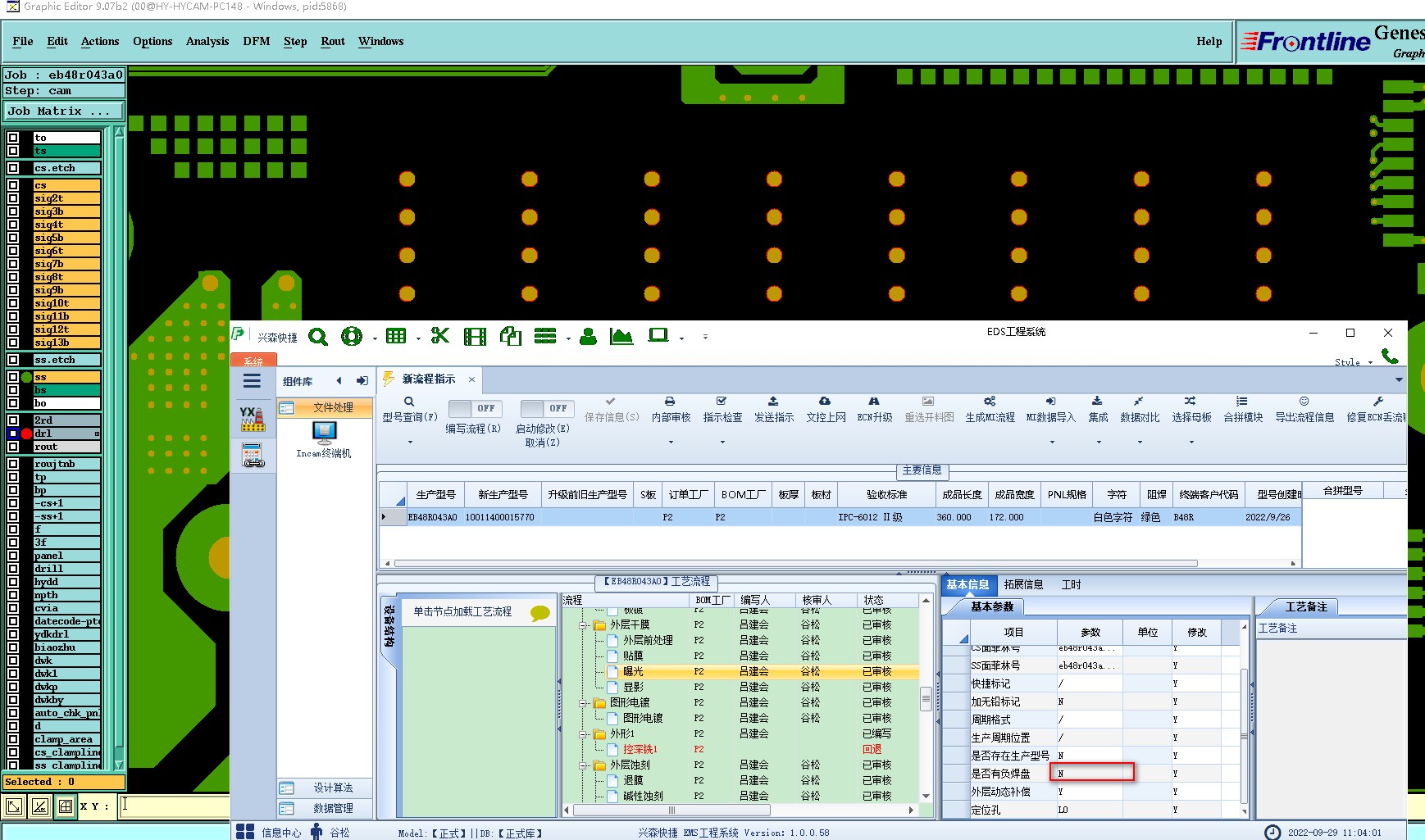This screenshot has width=1425, height=840.
Task: Click the calculator icon in EDS sidebar
Action: pyautogui.click(x=253, y=455)
